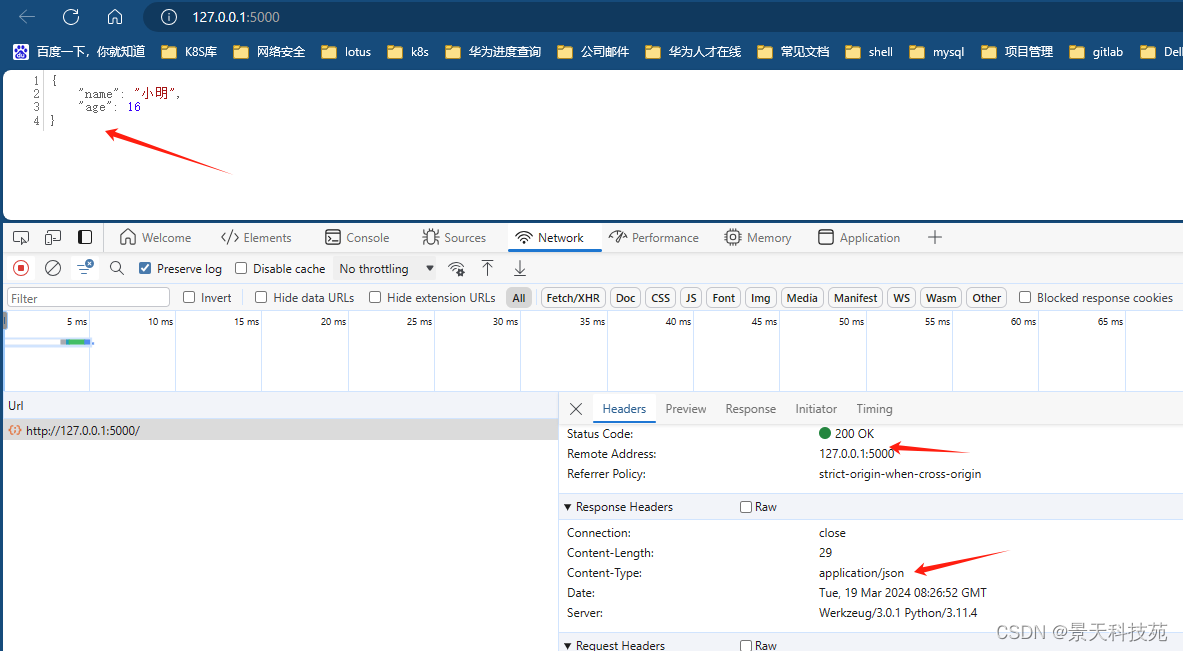This screenshot has width=1183, height=651.
Task: Filter requests by Doc
Action: tap(625, 298)
